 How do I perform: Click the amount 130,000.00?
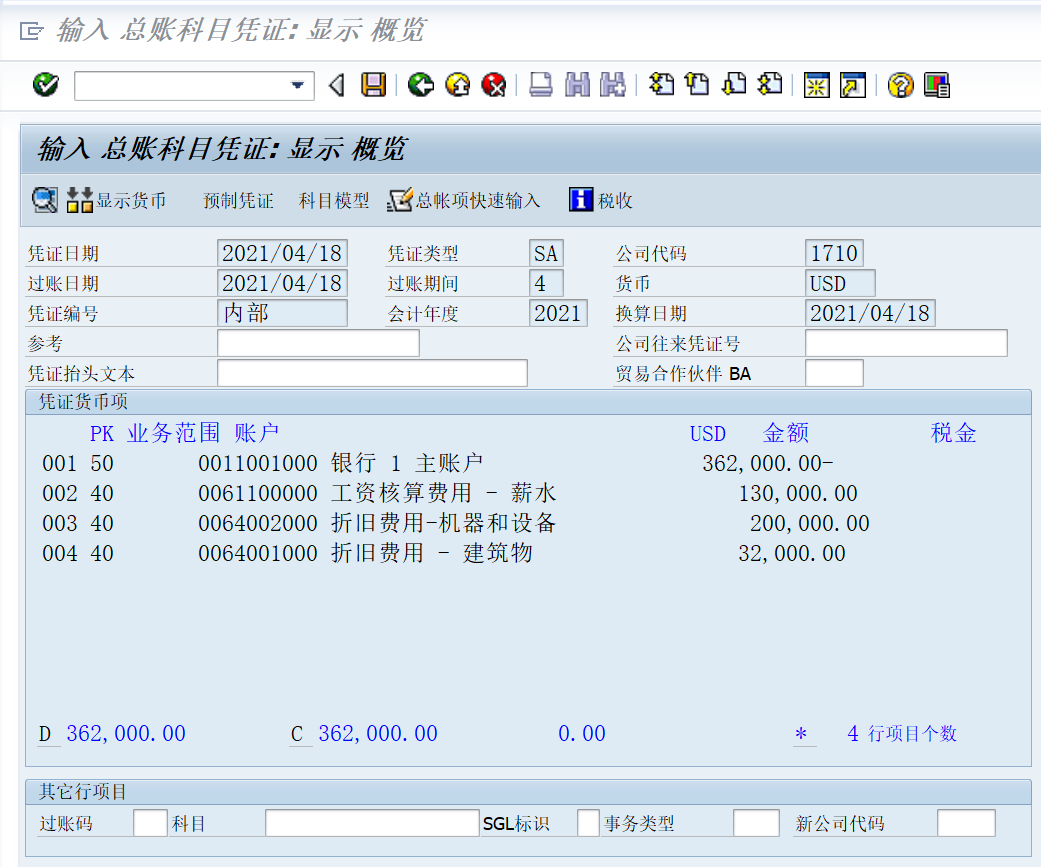798,493
